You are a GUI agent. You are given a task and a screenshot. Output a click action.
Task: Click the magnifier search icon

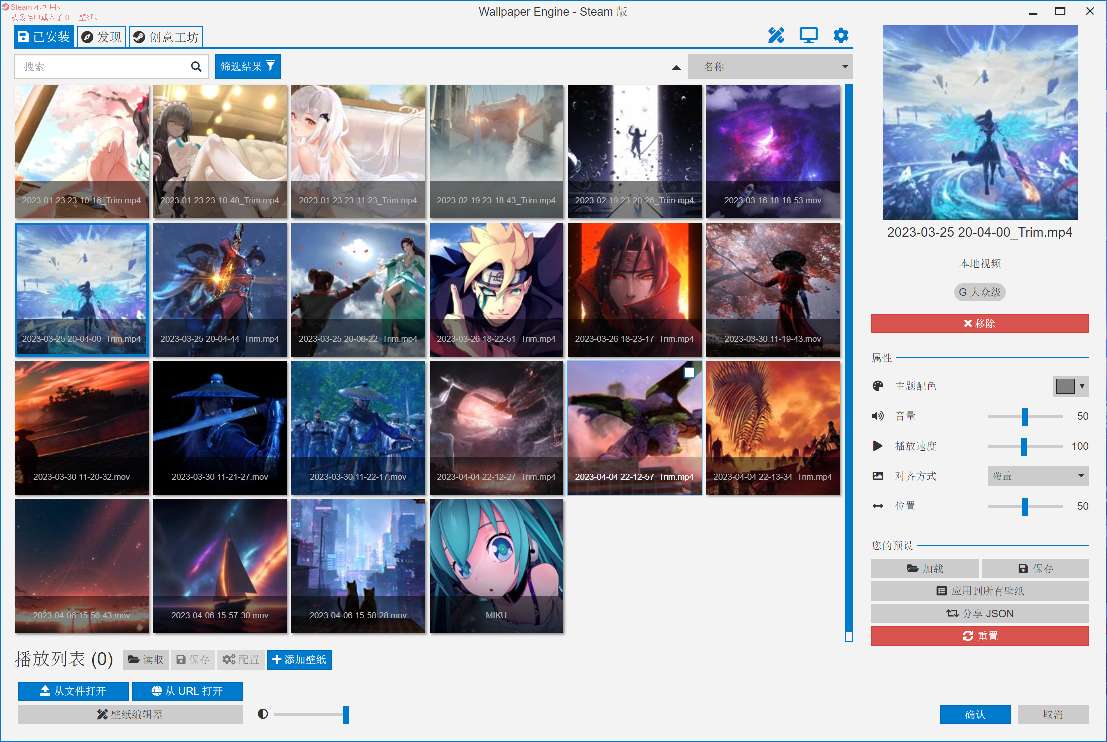[196, 66]
